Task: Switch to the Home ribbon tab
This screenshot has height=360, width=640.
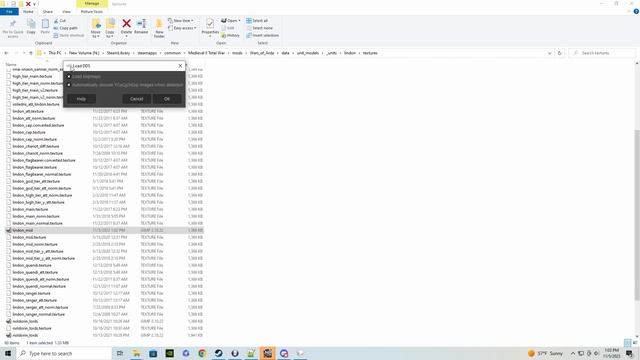Action: point(28,11)
